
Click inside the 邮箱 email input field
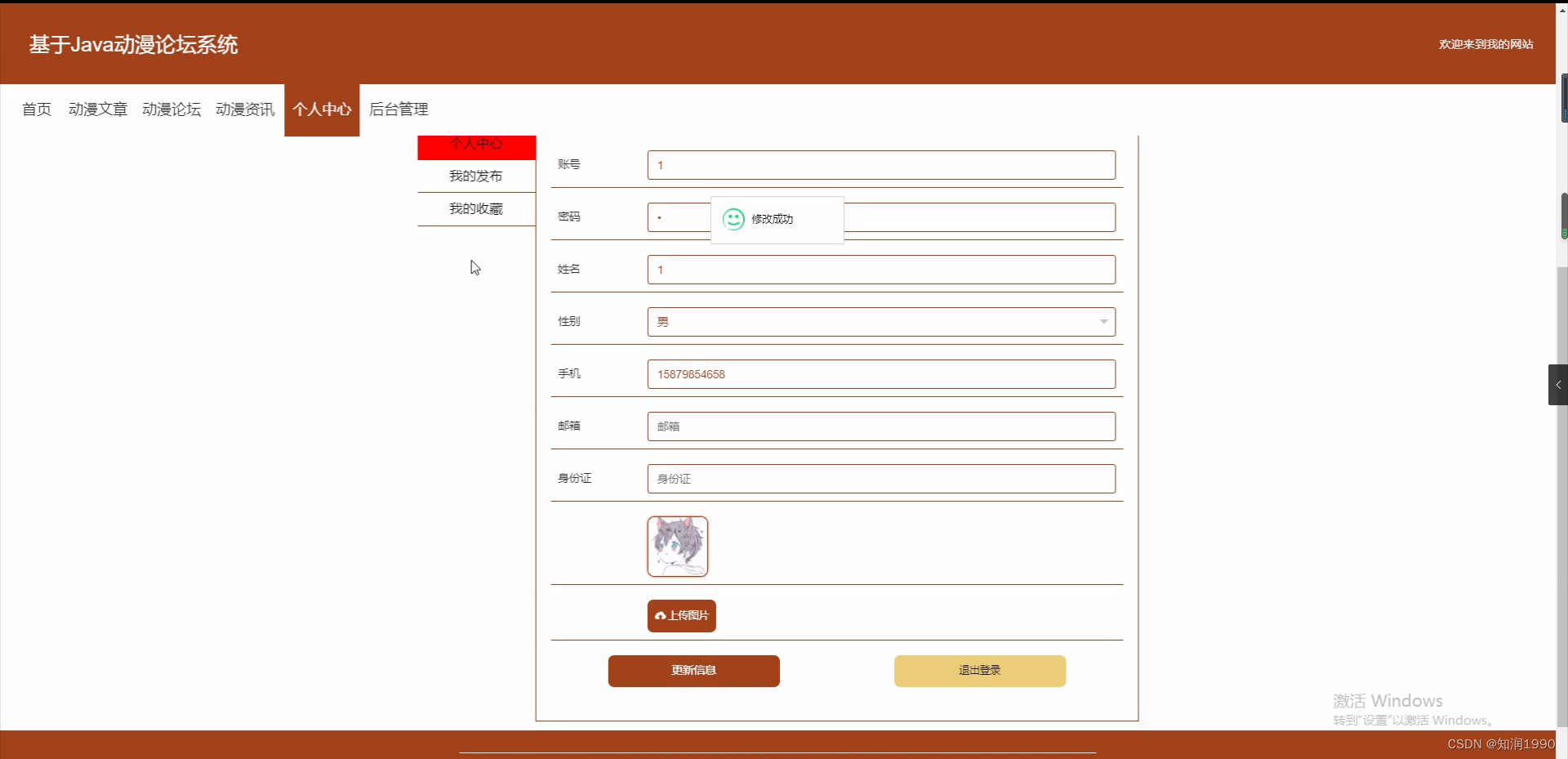point(881,426)
